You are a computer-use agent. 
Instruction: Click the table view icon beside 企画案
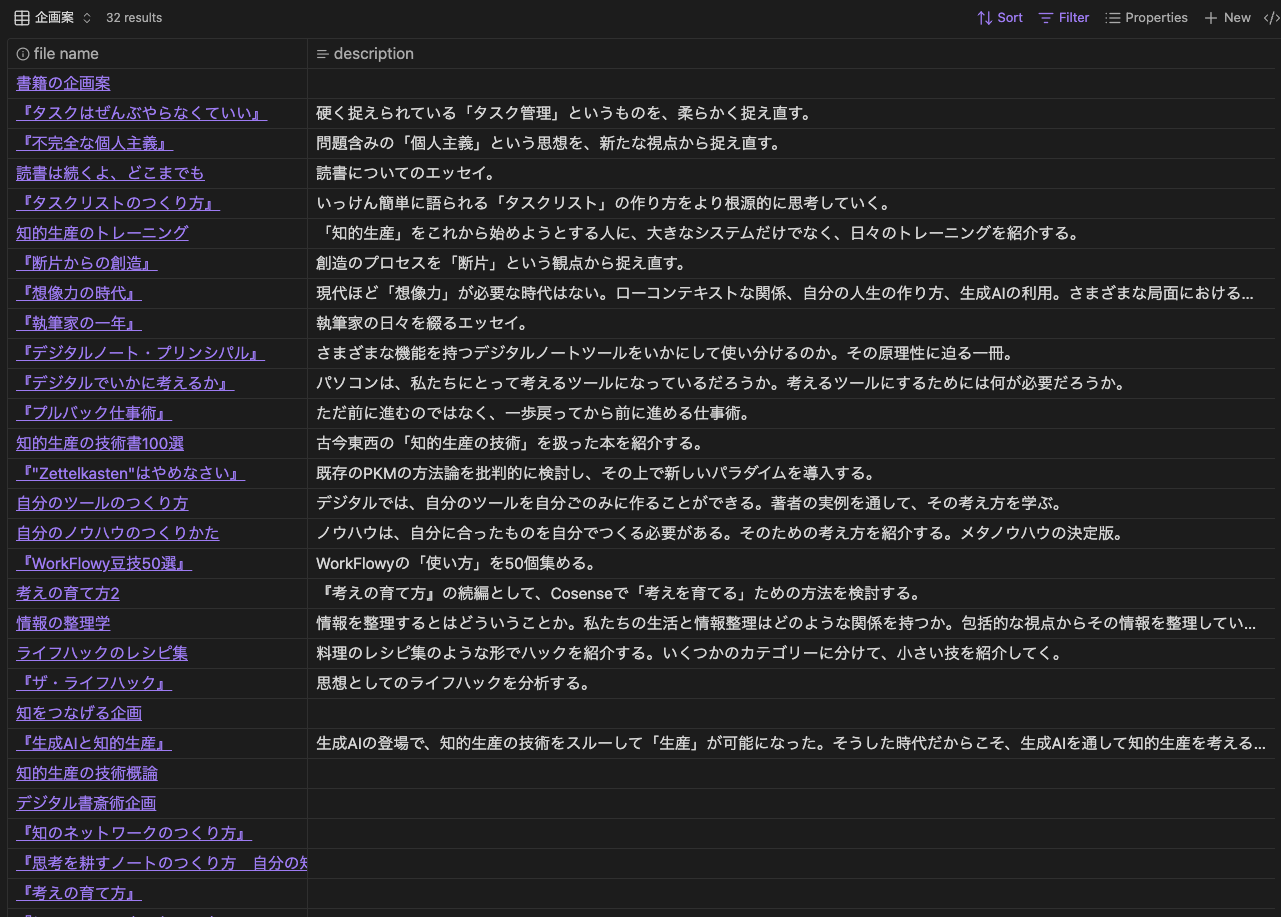(x=20, y=17)
